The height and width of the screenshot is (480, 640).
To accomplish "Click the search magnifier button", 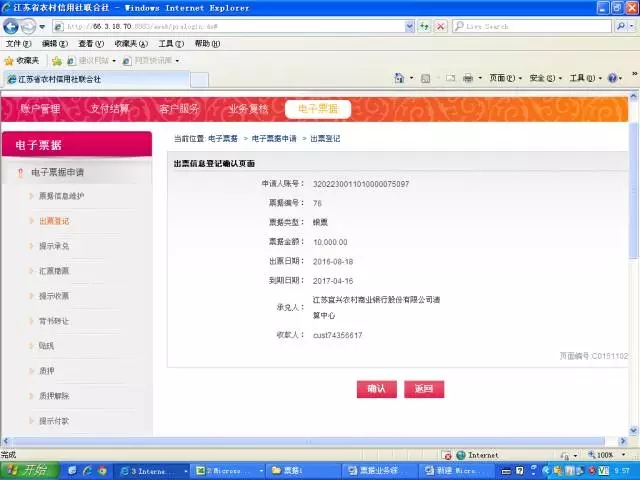I will [x=621, y=27].
